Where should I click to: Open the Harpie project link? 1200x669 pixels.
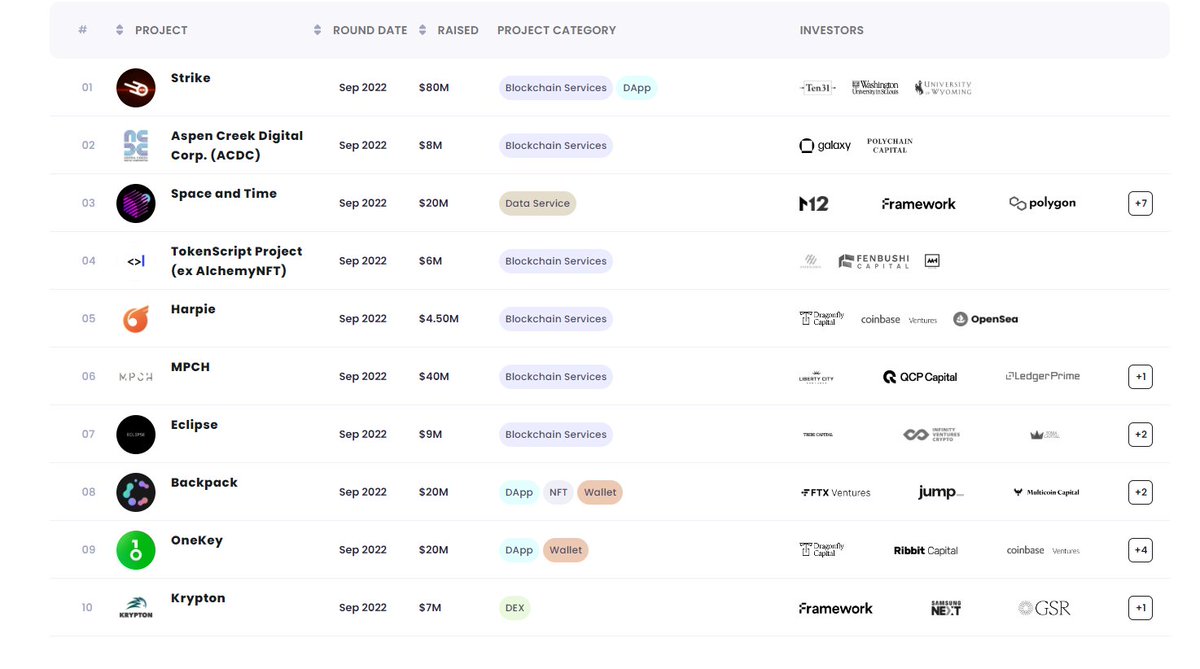(193, 309)
